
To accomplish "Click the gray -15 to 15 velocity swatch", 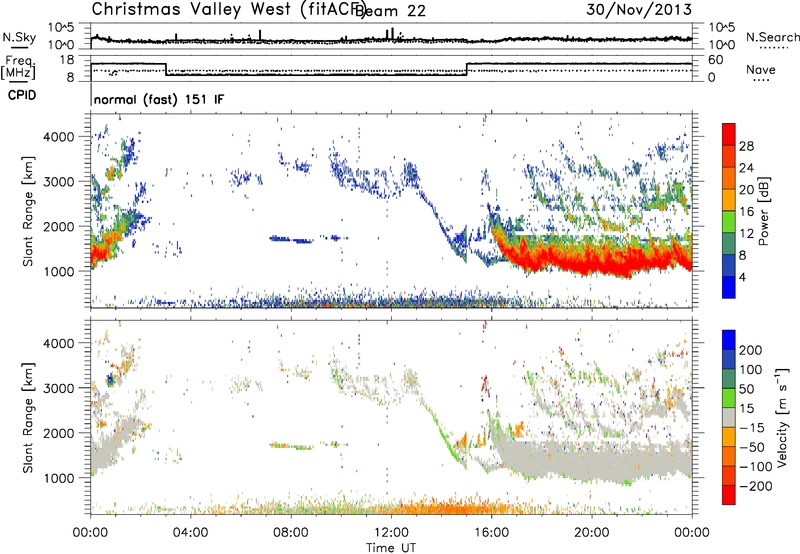I will 729,418.
